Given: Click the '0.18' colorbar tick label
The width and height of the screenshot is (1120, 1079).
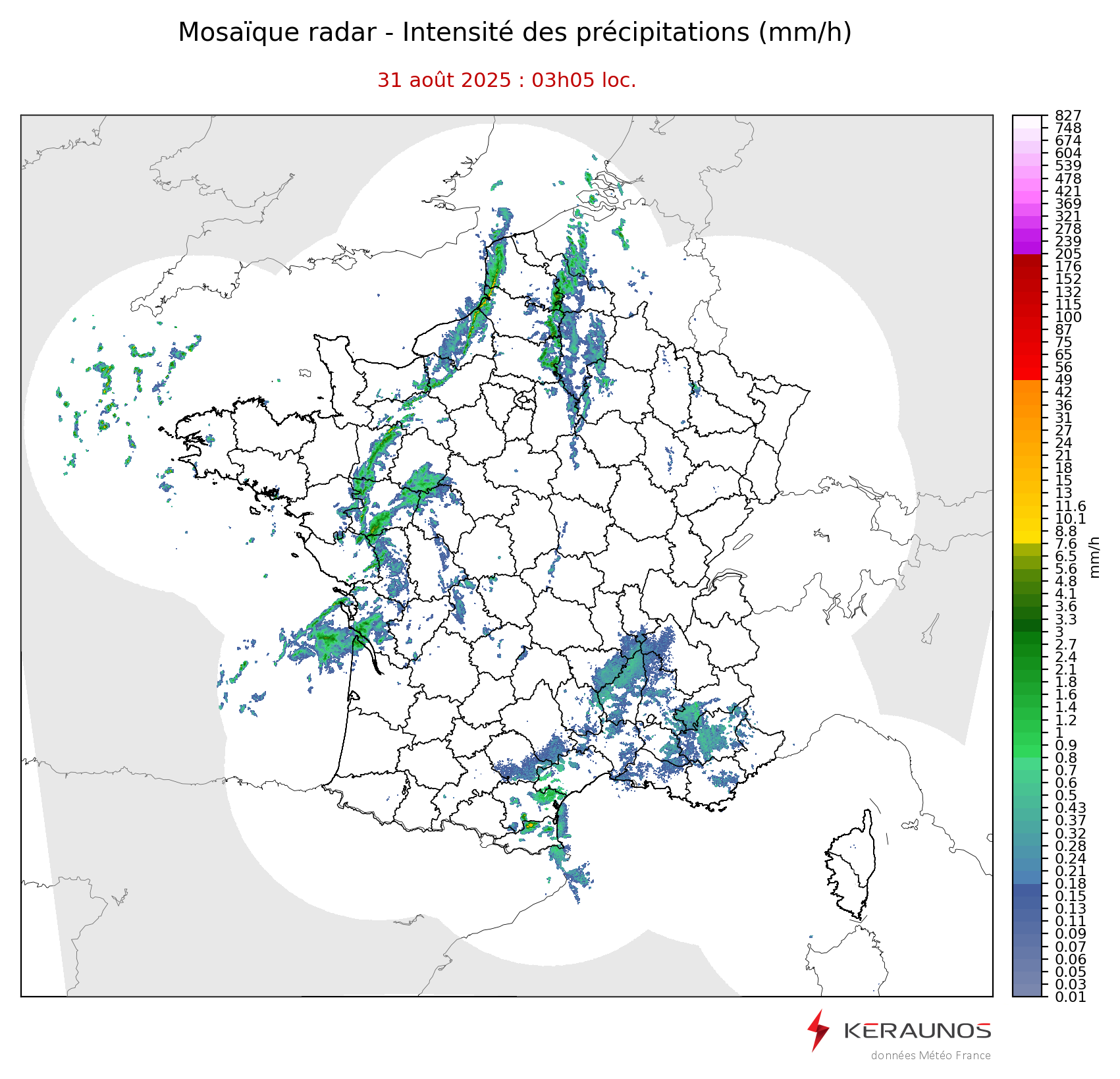Looking at the screenshot, I should tap(1071, 884).
